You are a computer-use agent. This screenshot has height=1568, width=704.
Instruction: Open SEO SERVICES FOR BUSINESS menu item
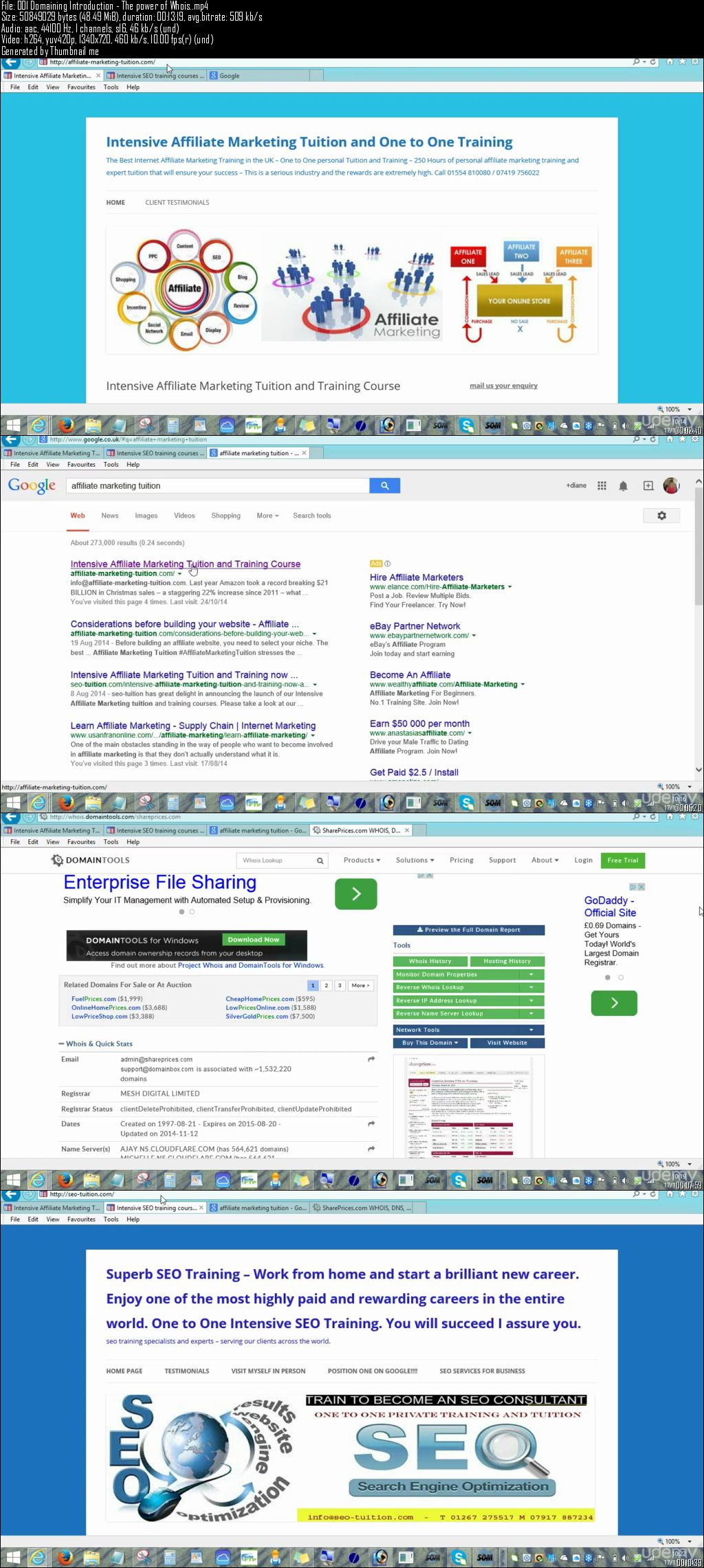click(482, 1371)
